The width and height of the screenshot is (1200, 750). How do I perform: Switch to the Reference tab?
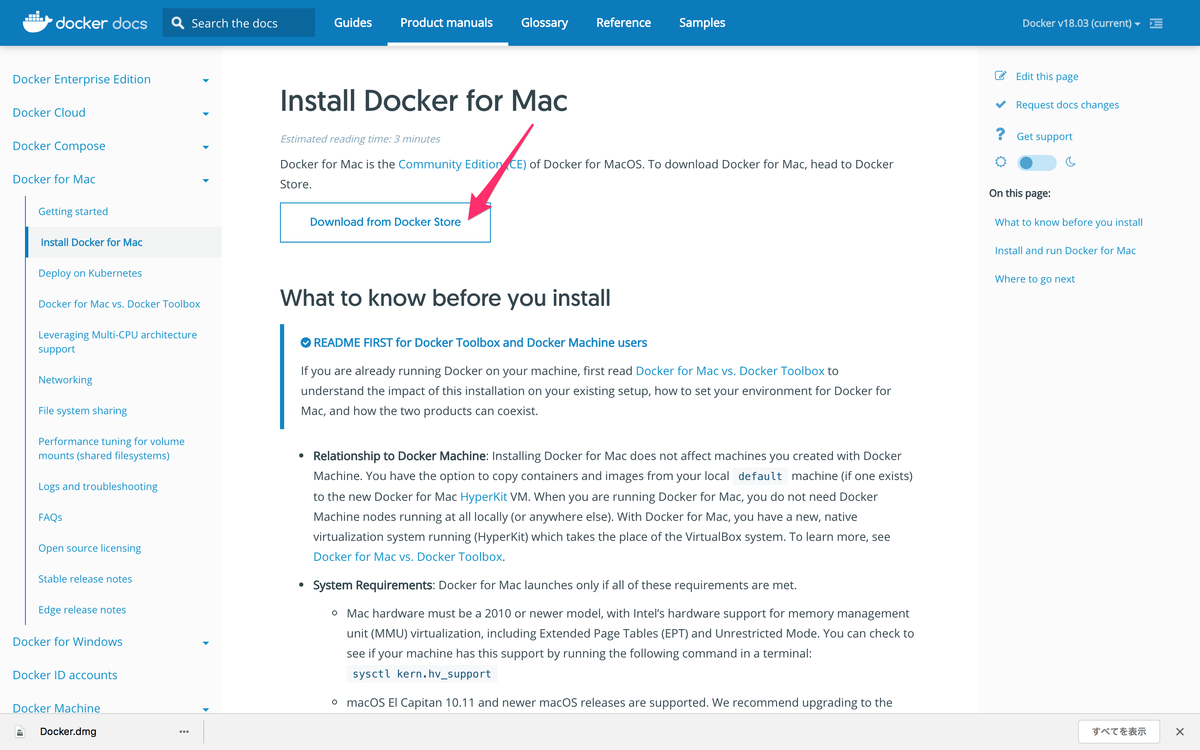623,22
